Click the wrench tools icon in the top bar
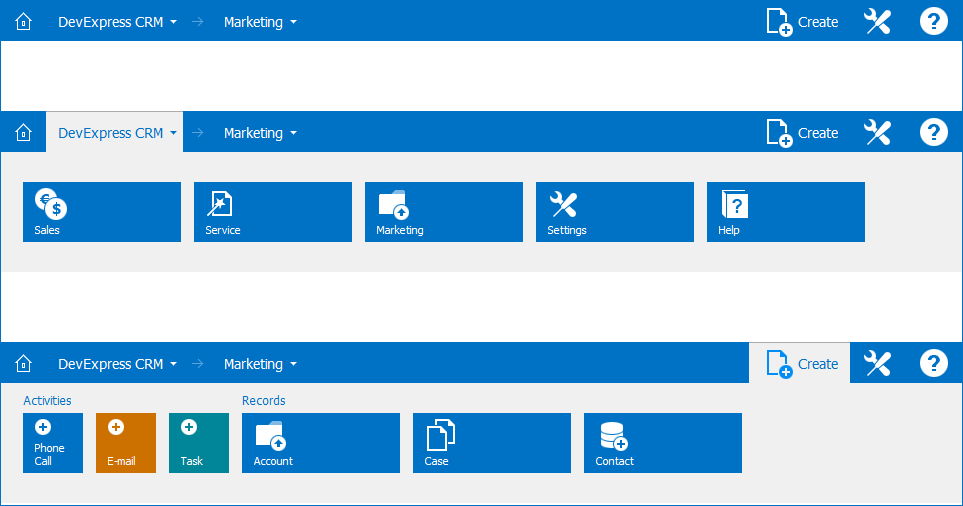The image size is (963, 506). tap(877, 22)
